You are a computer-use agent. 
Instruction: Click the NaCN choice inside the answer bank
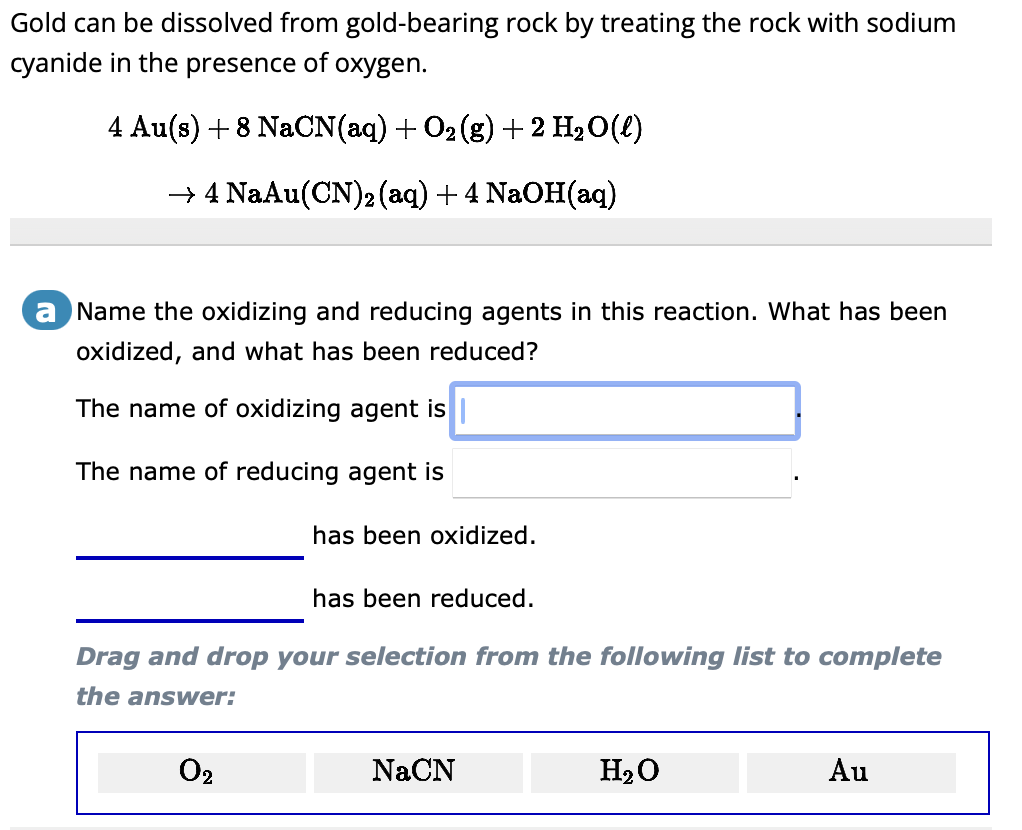tap(417, 771)
